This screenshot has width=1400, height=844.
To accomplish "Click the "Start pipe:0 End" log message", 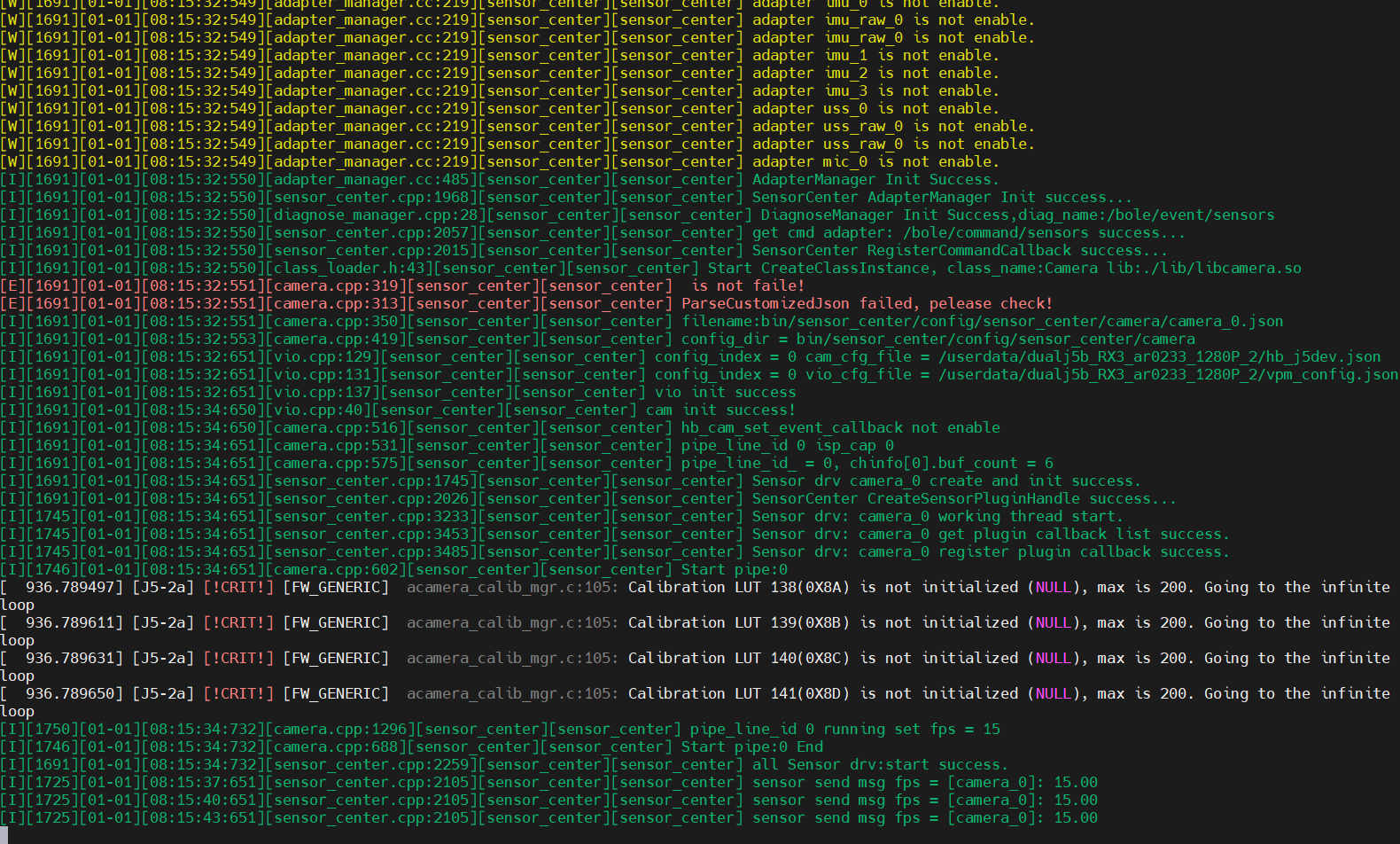I will click(x=751, y=746).
